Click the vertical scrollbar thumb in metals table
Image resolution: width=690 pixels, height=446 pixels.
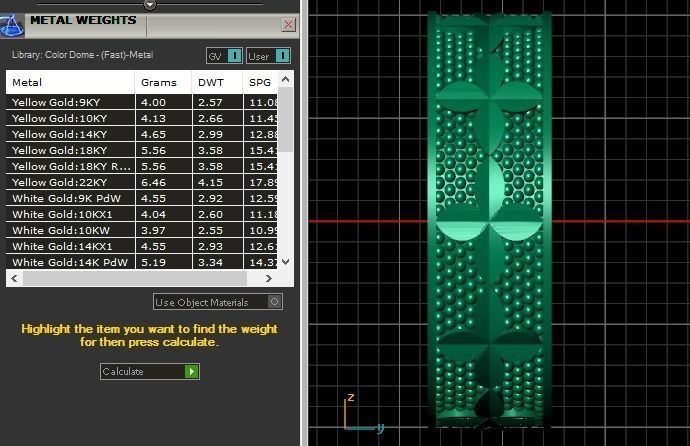coord(286,120)
